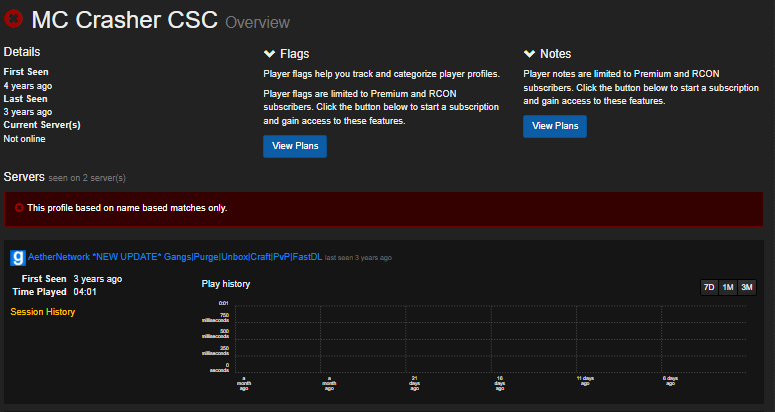Click the Not online current server status
775x412 pixels.
point(25,139)
